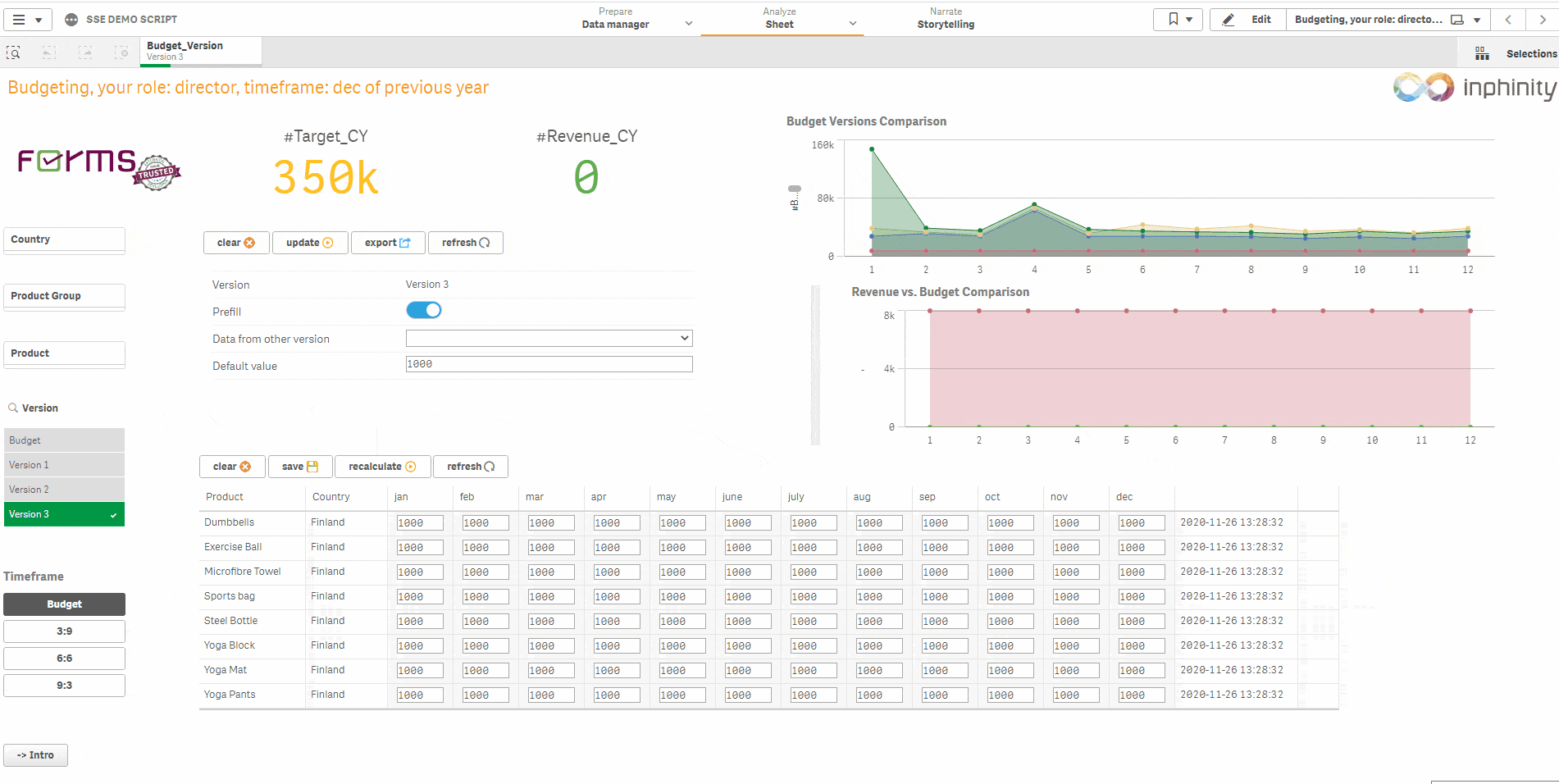Click the recalculate button
1559x784 pixels.
point(382,467)
